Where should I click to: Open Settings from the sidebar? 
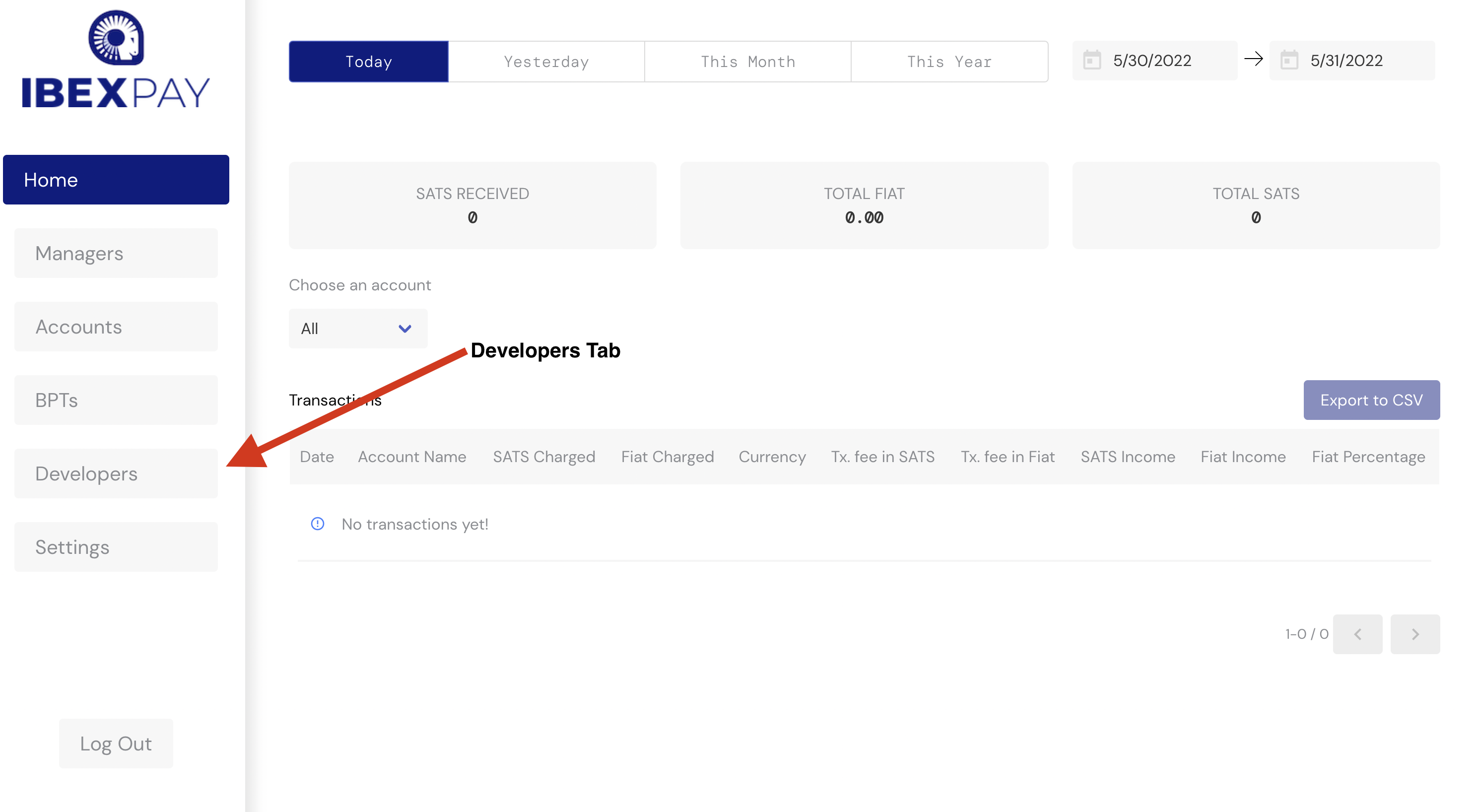click(x=116, y=547)
